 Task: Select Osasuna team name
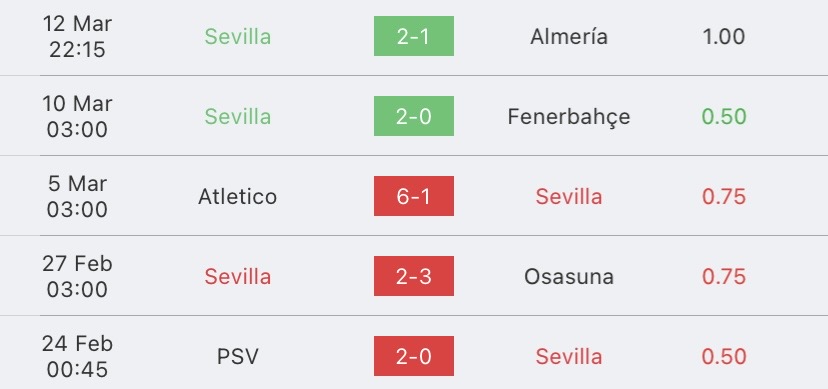click(569, 277)
